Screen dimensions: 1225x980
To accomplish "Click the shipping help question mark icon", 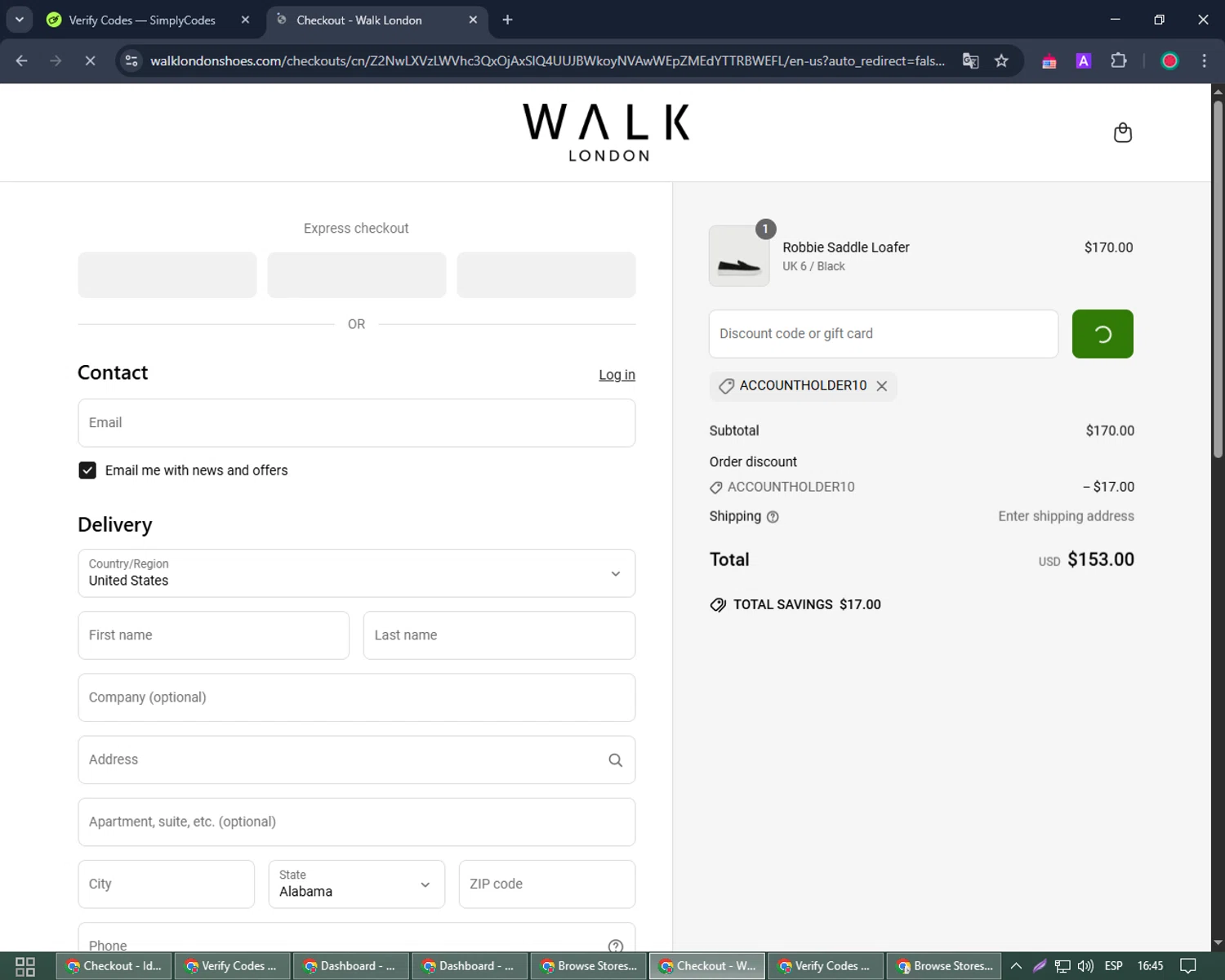I will 773,517.
